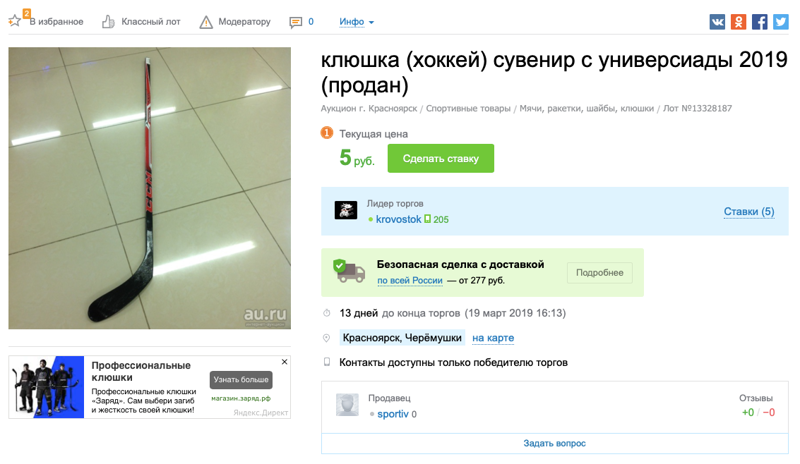
Task: Show location 'на карте' link
Action: (493, 338)
